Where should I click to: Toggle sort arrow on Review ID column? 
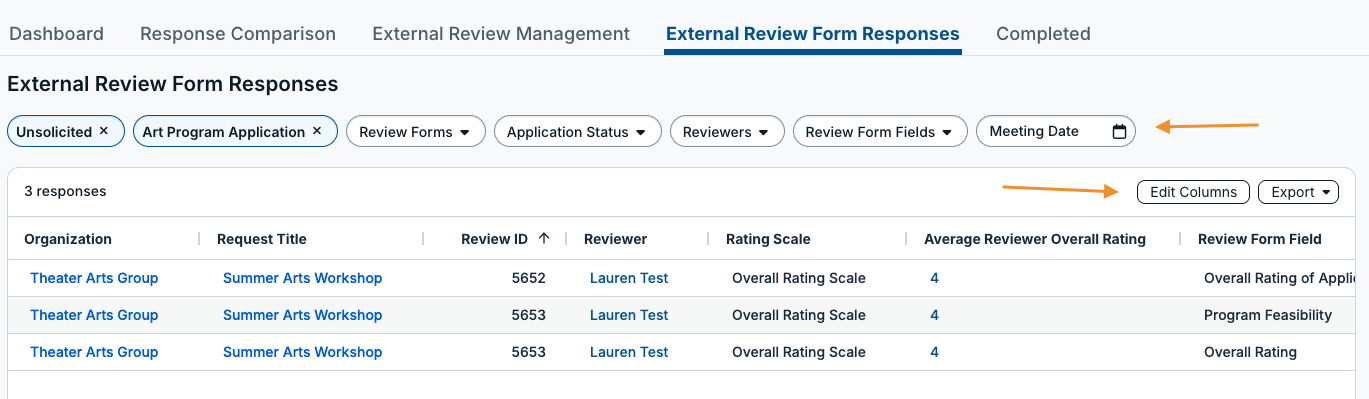[x=544, y=238]
